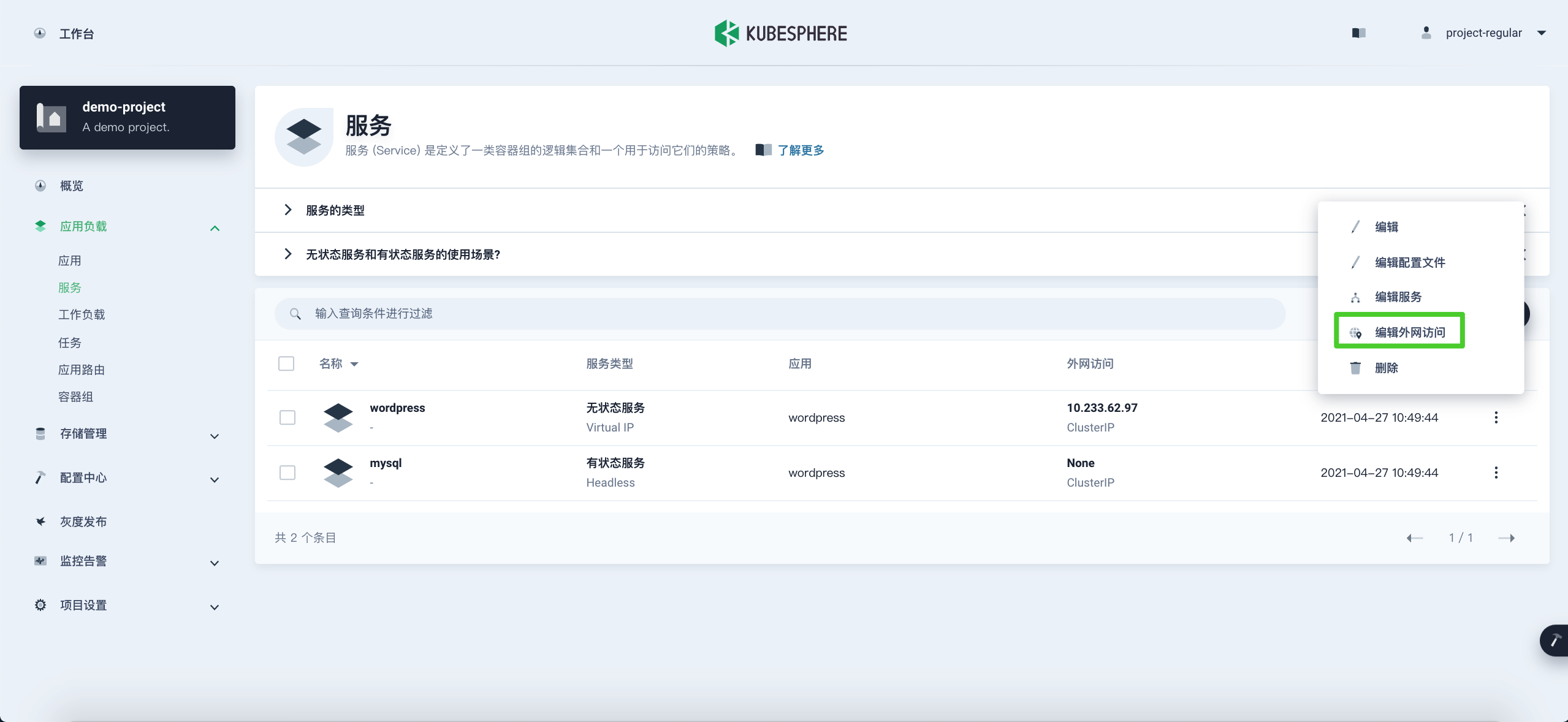The height and width of the screenshot is (722, 1568).
Task: Toggle the select-all services checkbox
Action: coord(286,363)
